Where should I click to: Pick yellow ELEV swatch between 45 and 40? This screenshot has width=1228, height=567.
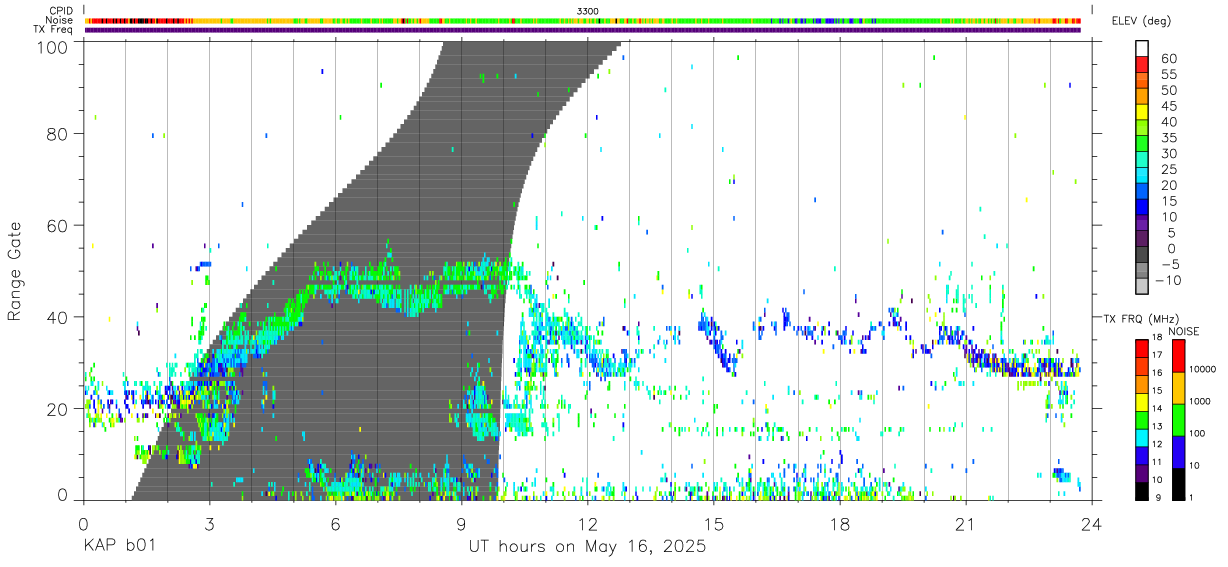(x=1142, y=112)
